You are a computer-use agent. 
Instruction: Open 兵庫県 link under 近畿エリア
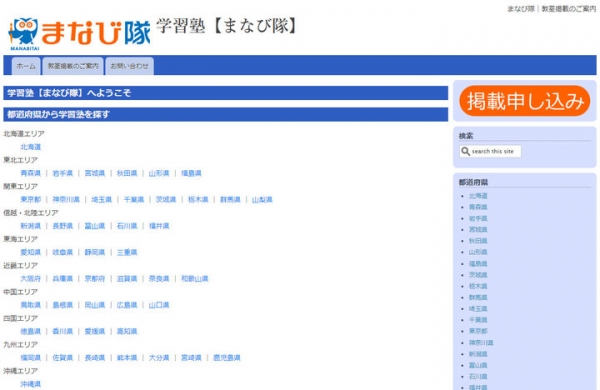[x=63, y=279]
